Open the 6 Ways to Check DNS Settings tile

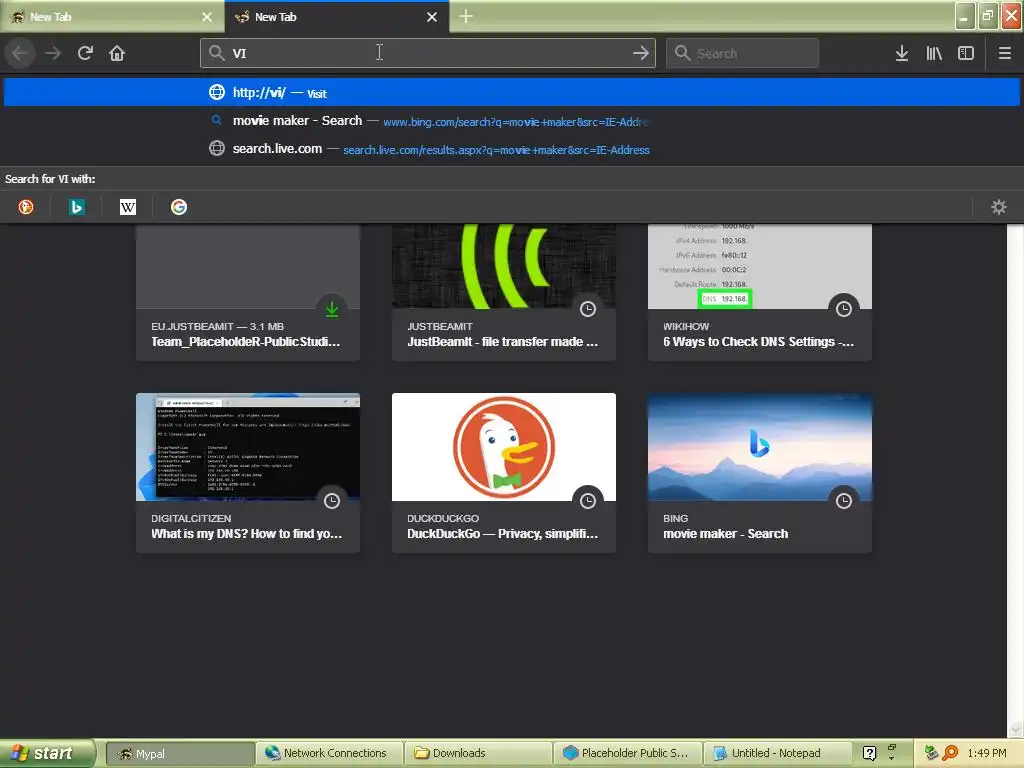click(760, 292)
